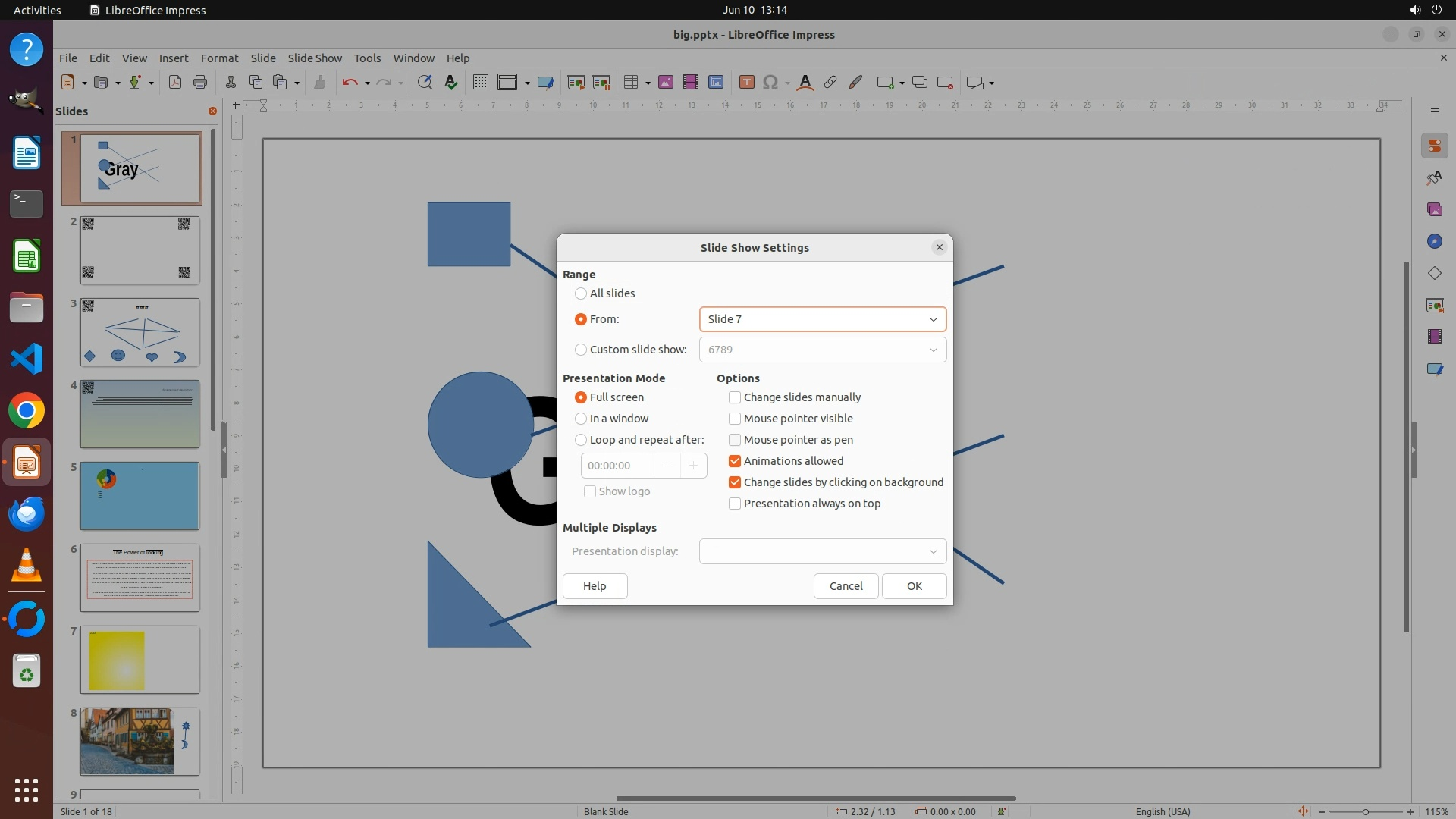Viewport: 1456px width, 819px height.
Task: Expand the From slide dropdown
Action: (933, 319)
